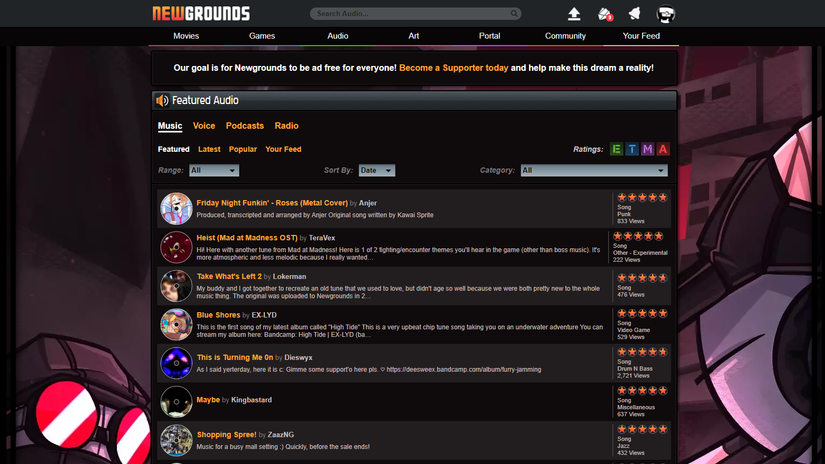Visit artist Dieswyx's profile
The image size is (825, 464).
[x=298, y=357]
